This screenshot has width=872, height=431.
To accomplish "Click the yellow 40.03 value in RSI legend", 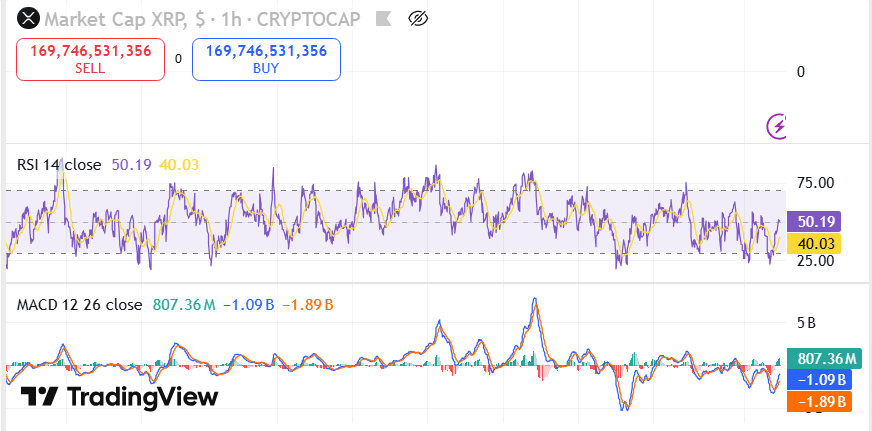I will (x=179, y=165).
